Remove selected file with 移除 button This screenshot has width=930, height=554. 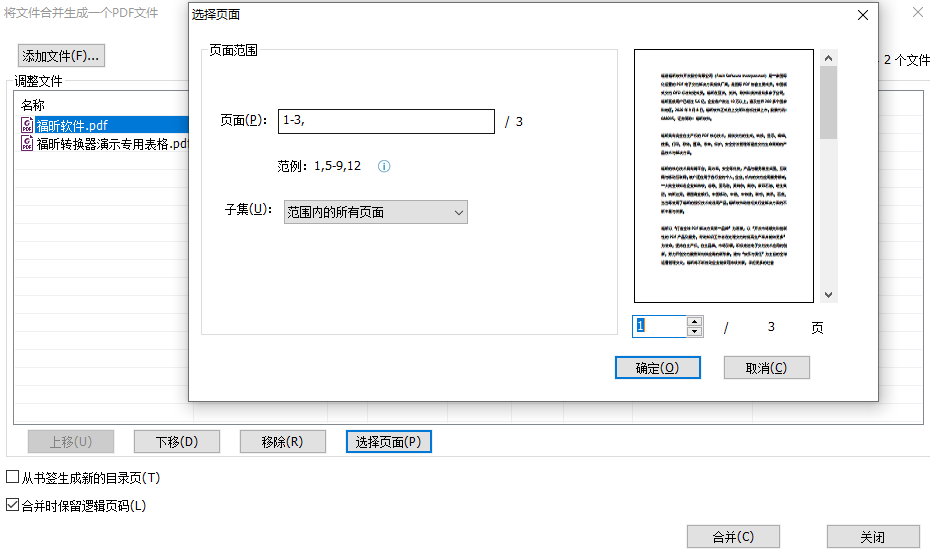(284, 442)
